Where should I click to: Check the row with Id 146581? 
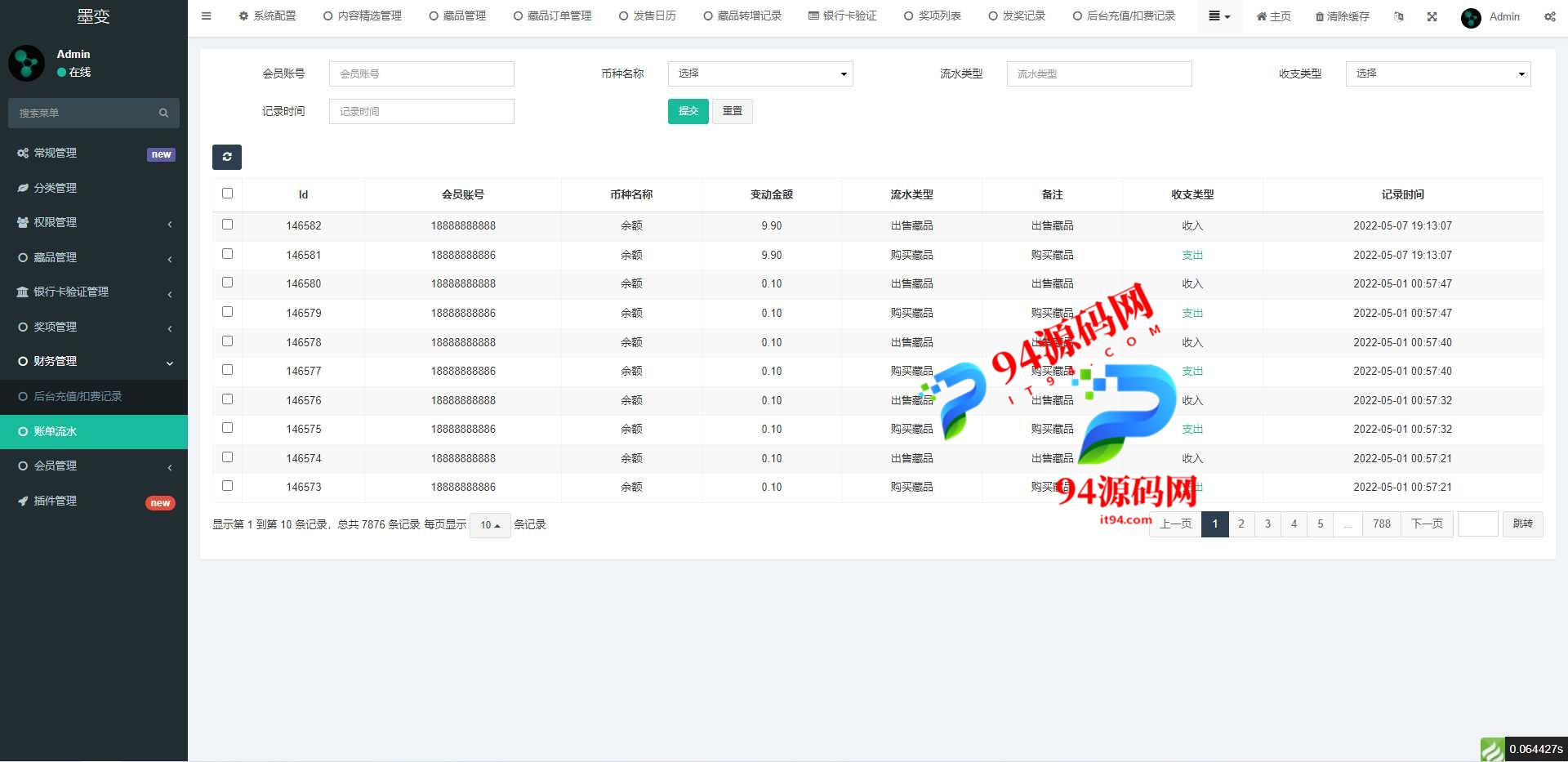click(x=227, y=254)
